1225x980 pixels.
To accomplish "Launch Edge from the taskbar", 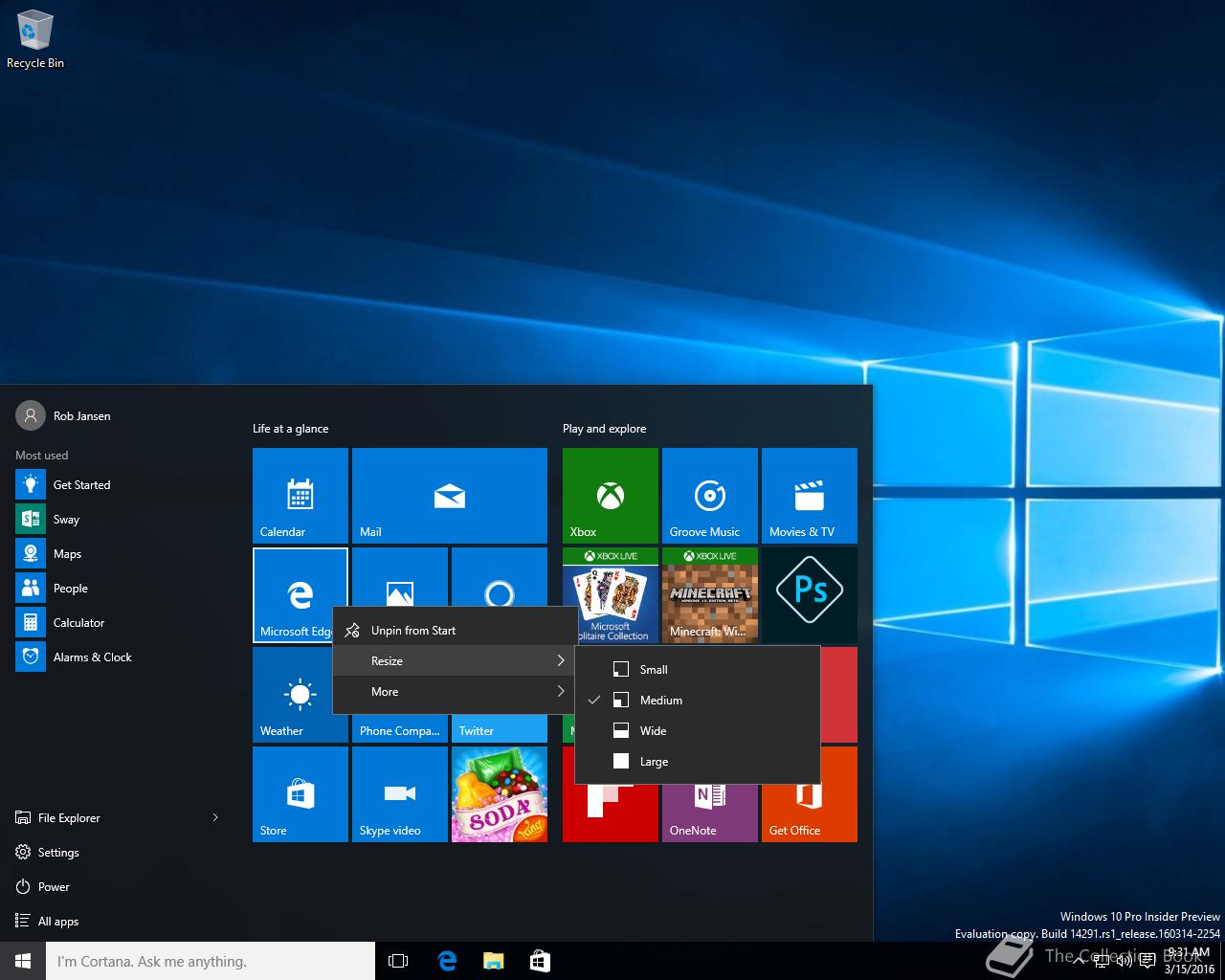I will point(446,961).
